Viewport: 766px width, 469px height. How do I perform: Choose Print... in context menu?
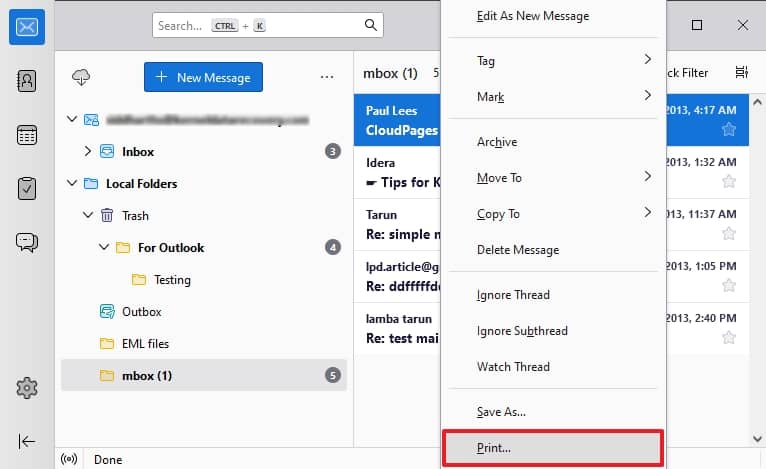(553, 448)
